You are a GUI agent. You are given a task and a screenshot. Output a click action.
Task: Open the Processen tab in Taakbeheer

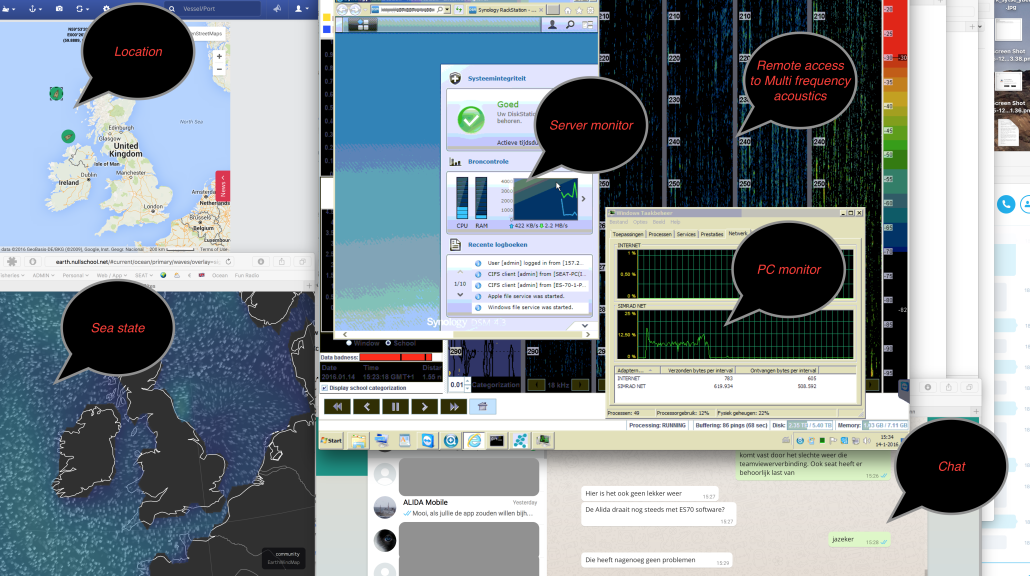tap(660, 234)
